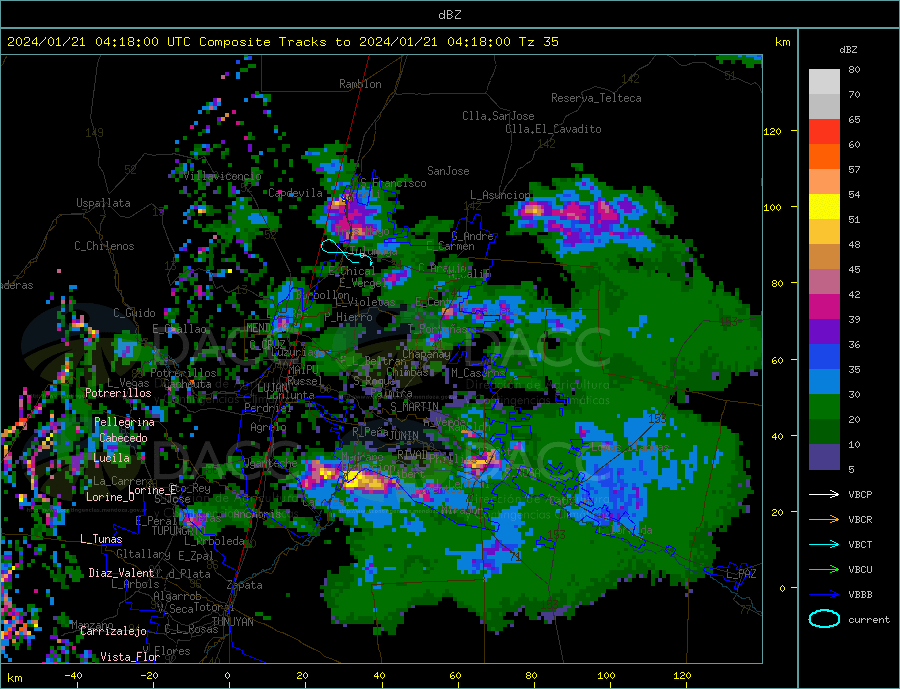Image resolution: width=900 pixels, height=689 pixels.
Task: Click the Clla.El_Cavadito label
Action: click(553, 129)
